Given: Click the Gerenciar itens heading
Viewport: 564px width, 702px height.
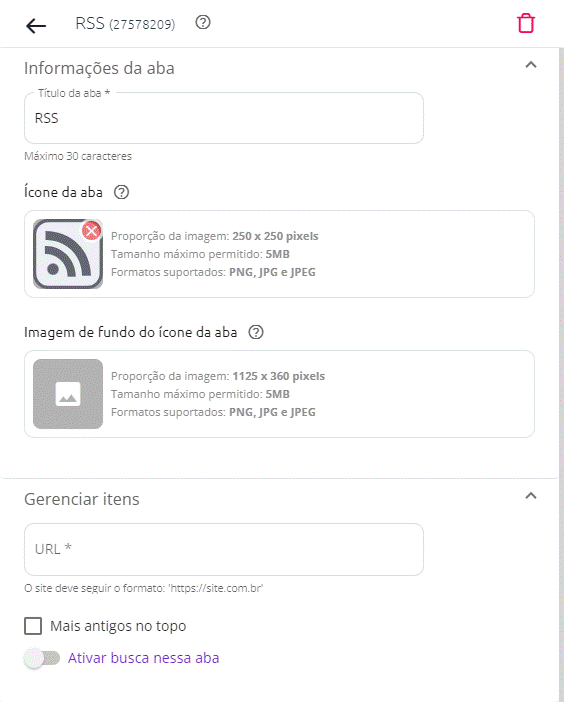Looking at the screenshot, I should pyautogui.click(x=82, y=499).
